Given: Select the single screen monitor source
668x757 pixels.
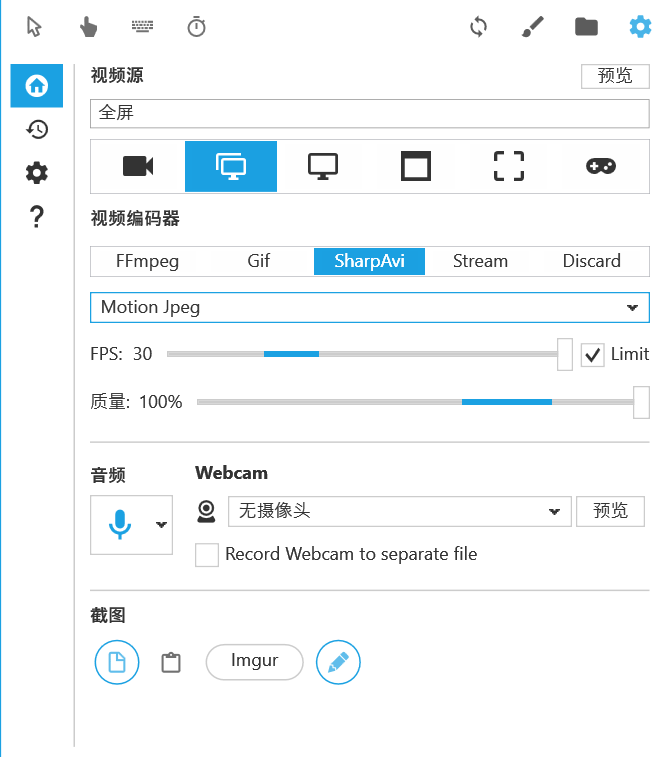Looking at the screenshot, I should pyautogui.click(x=323, y=166).
